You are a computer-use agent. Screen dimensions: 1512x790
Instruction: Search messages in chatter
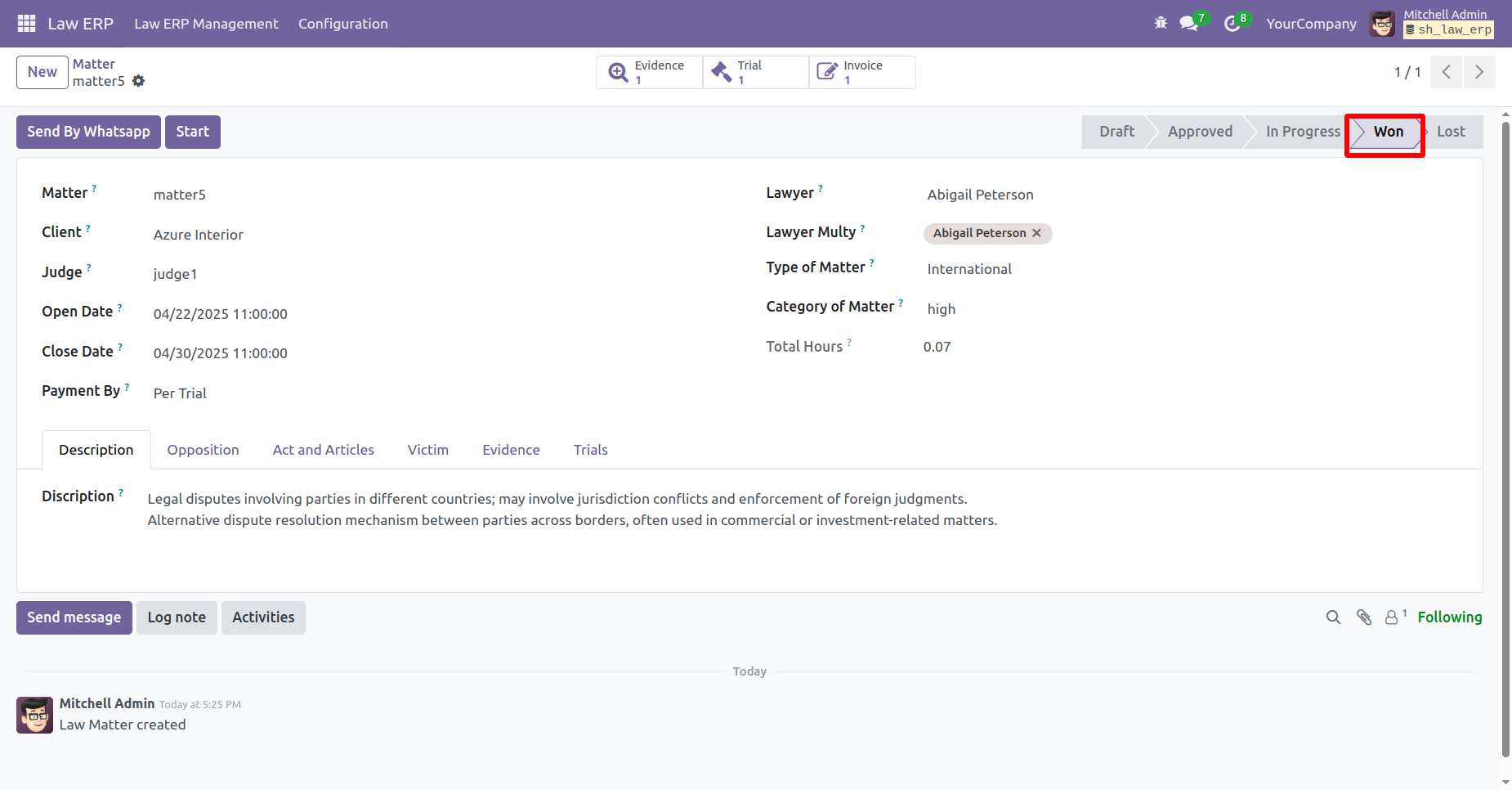(1333, 617)
